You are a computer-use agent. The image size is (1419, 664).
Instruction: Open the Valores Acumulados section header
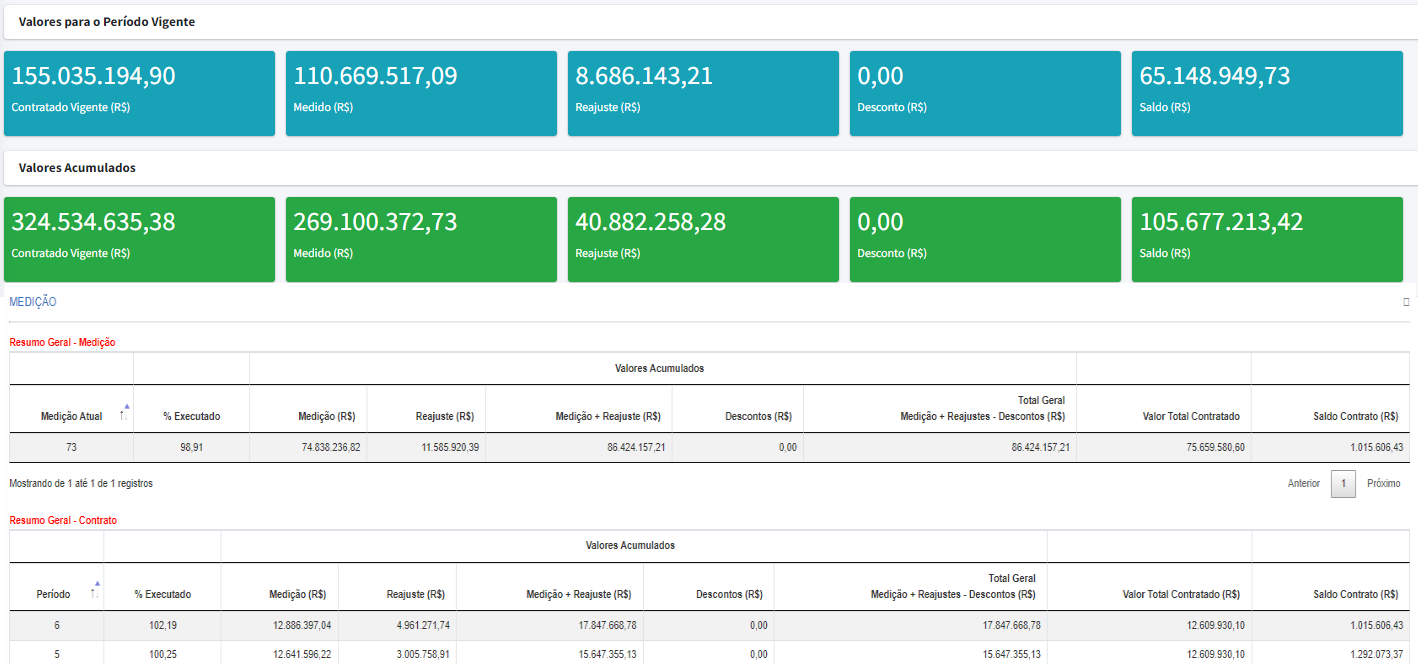(77, 168)
